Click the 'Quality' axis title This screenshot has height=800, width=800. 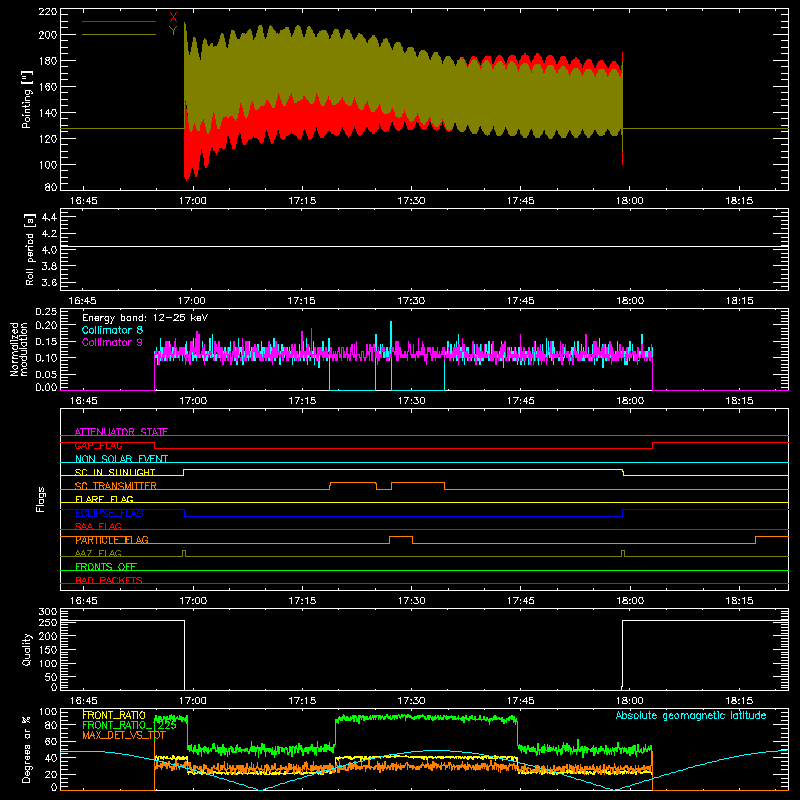click(x=27, y=649)
